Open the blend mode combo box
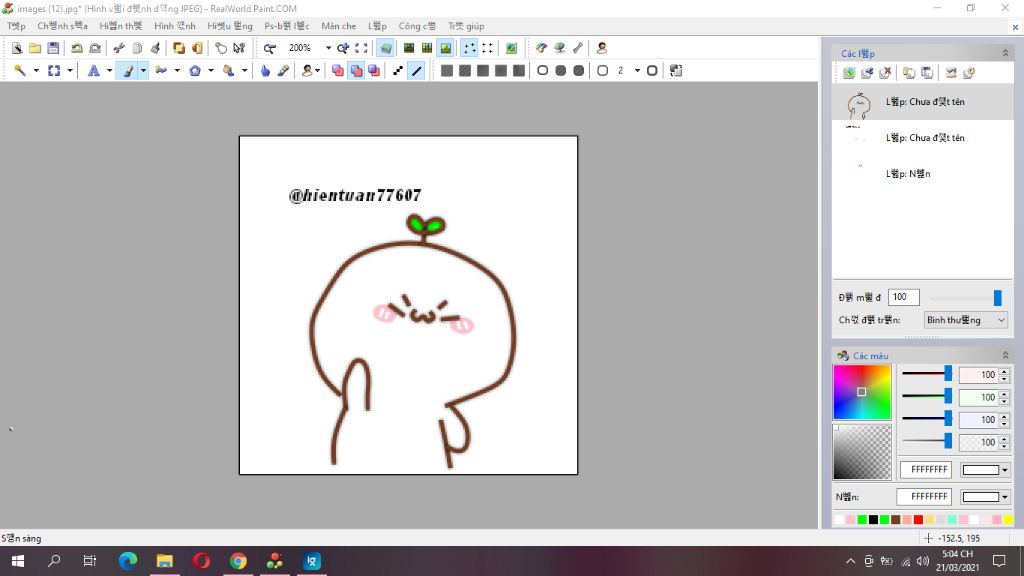This screenshot has height=576, width=1024. click(x=965, y=320)
